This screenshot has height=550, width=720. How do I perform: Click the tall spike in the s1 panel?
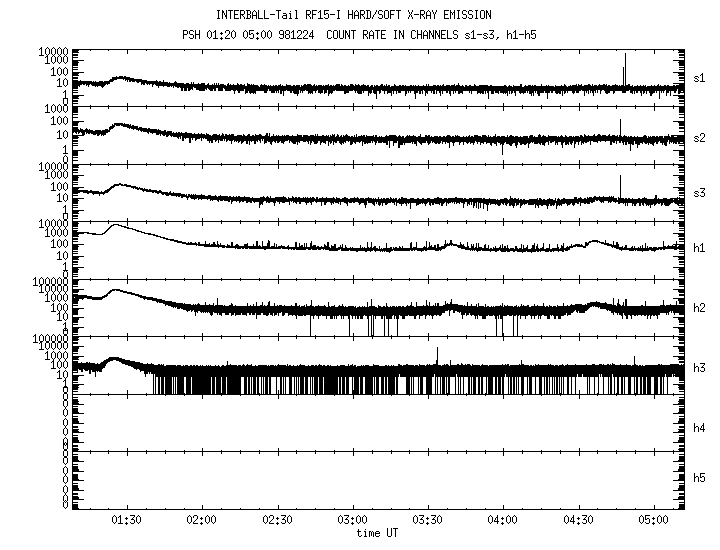coord(625,68)
